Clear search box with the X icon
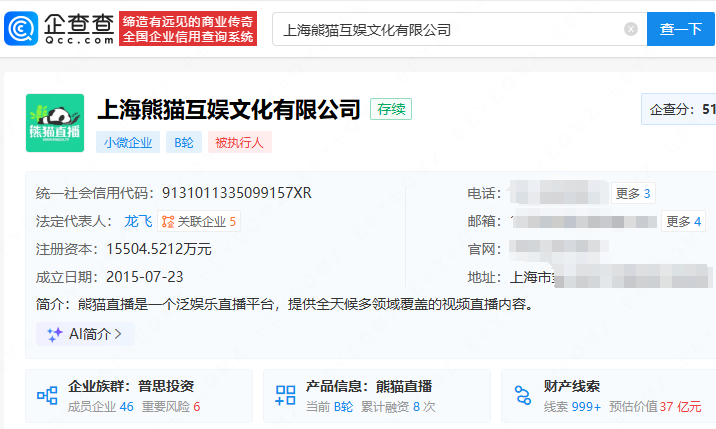Image resolution: width=716 pixels, height=429 pixels. point(631,29)
